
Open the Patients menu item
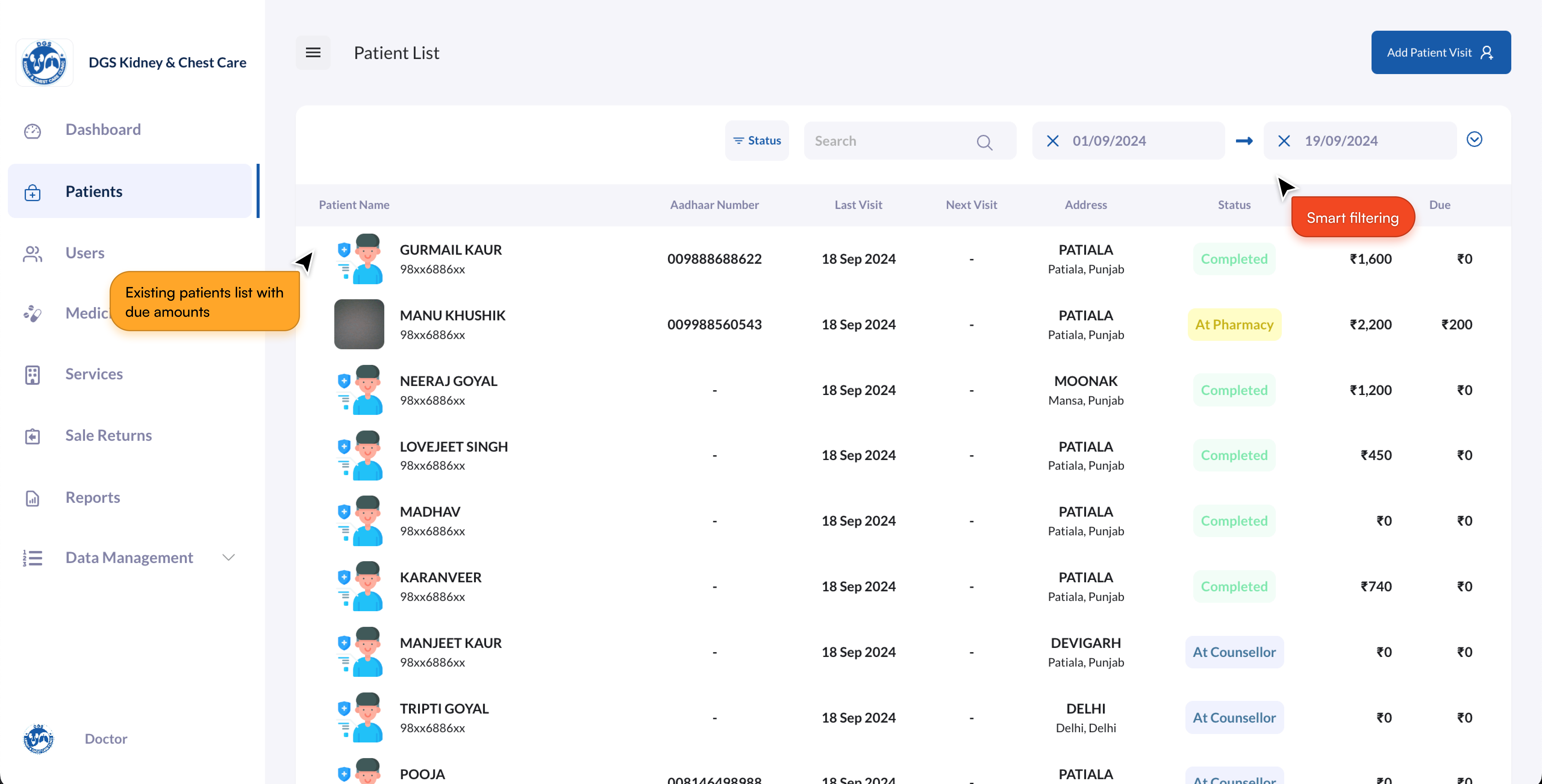point(94,191)
